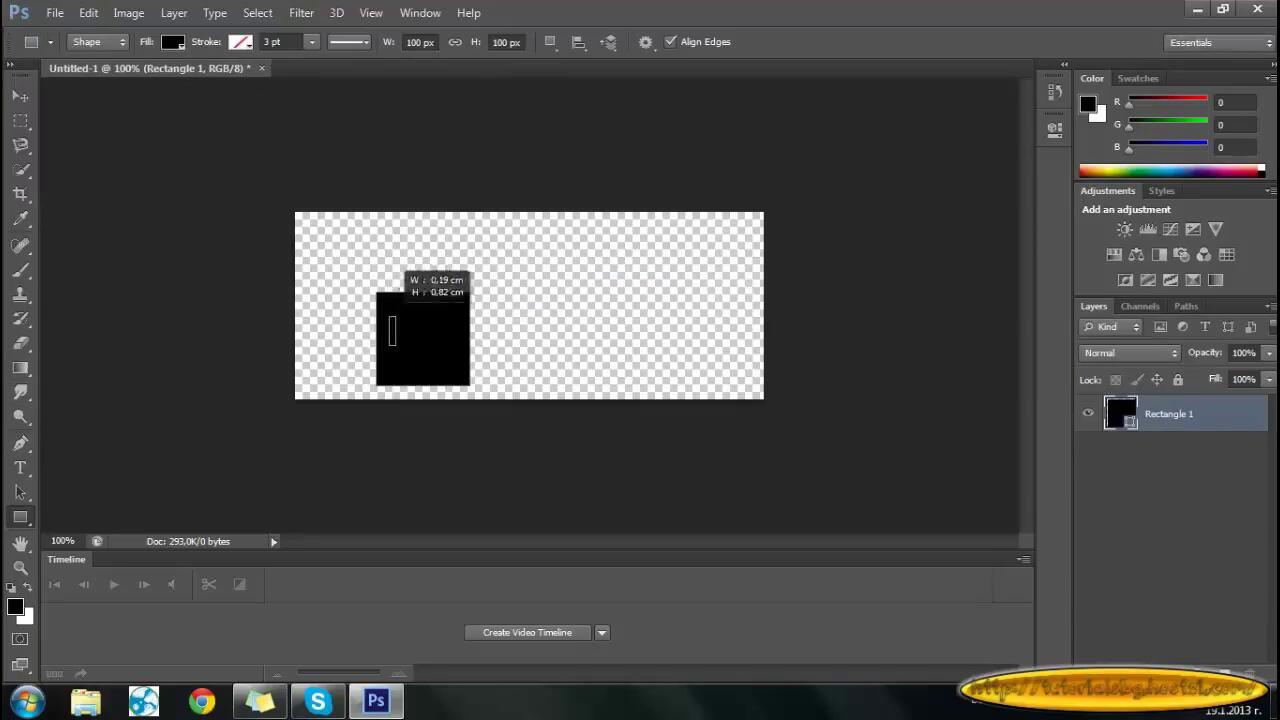
Task: Click the shape width input field
Action: 419,42
